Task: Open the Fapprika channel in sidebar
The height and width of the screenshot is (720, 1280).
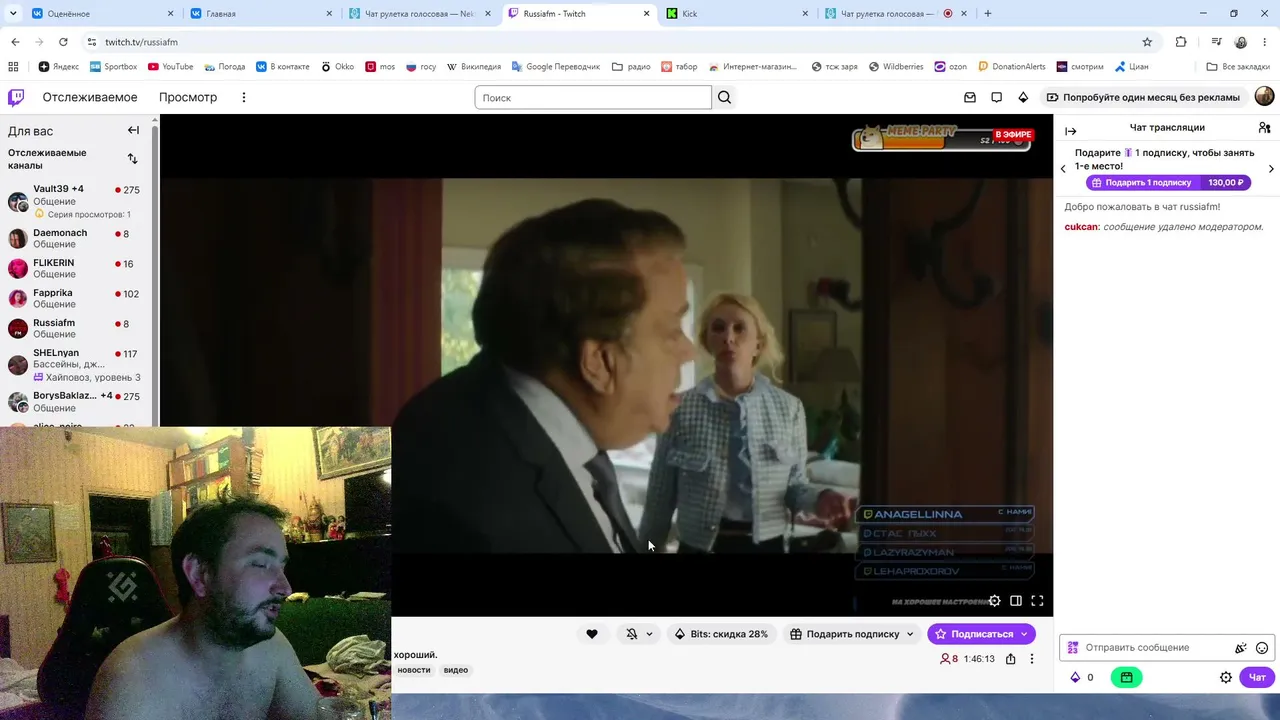Action: click(76, 298)
